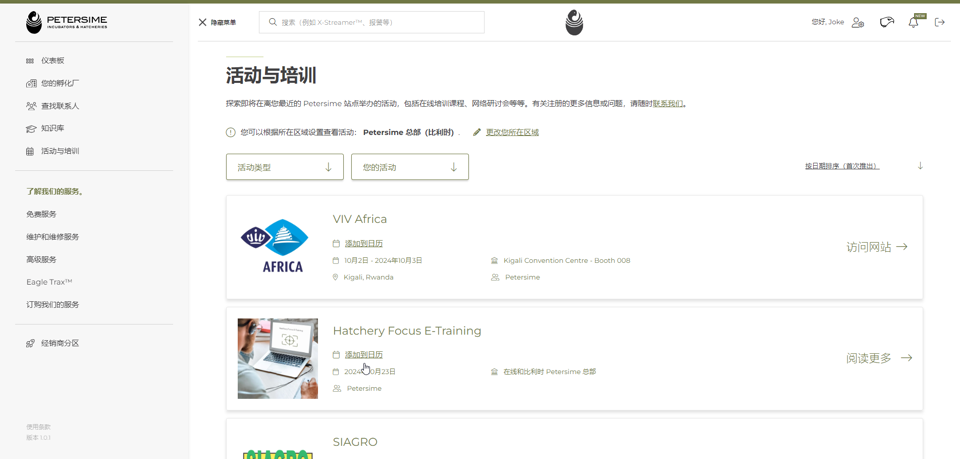Expand the 您的活动 dropdown
The image size is (960, 459).
[x=410, y=167]
